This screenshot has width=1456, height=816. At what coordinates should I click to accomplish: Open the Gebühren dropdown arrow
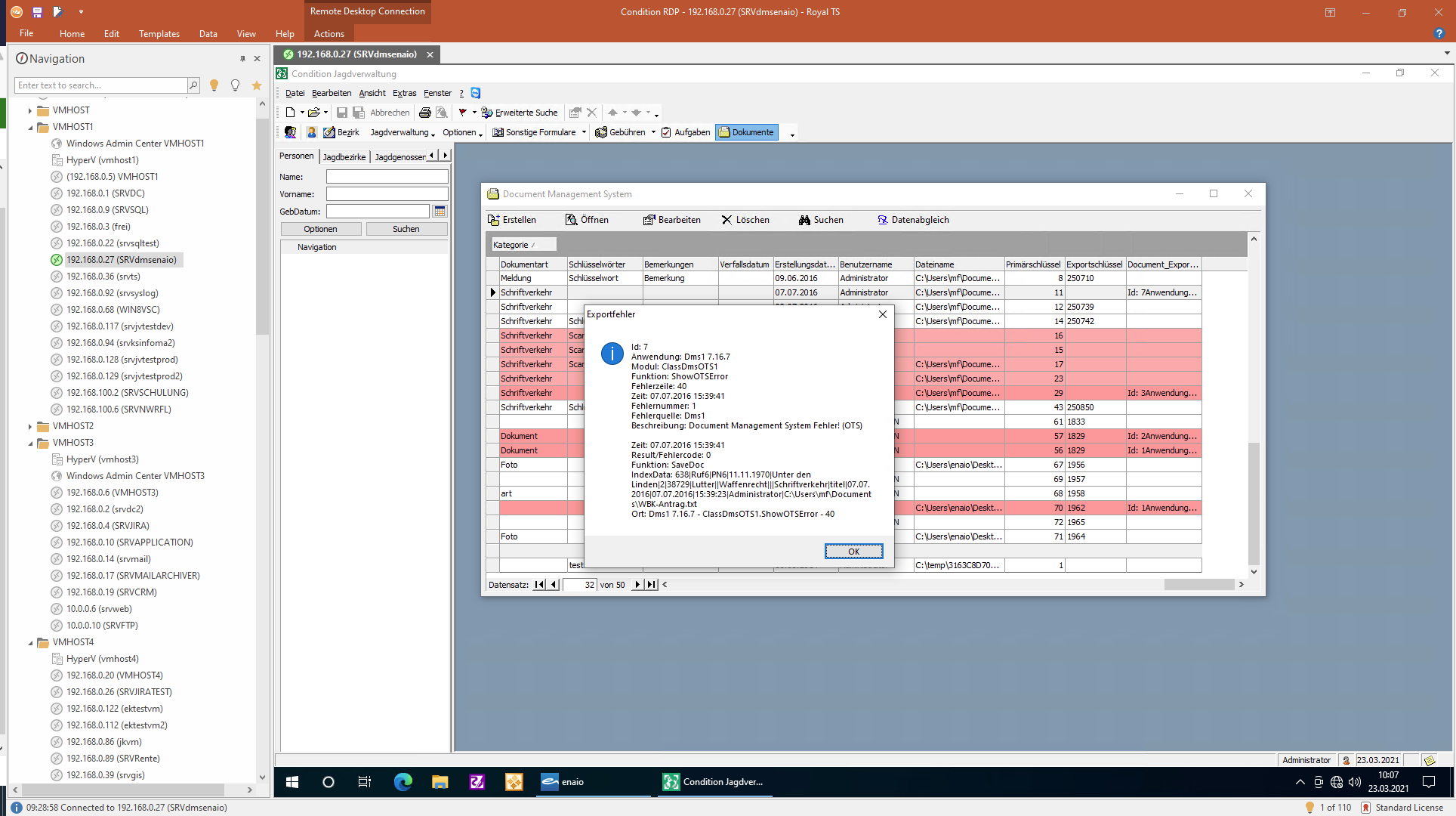coord(653,132)
